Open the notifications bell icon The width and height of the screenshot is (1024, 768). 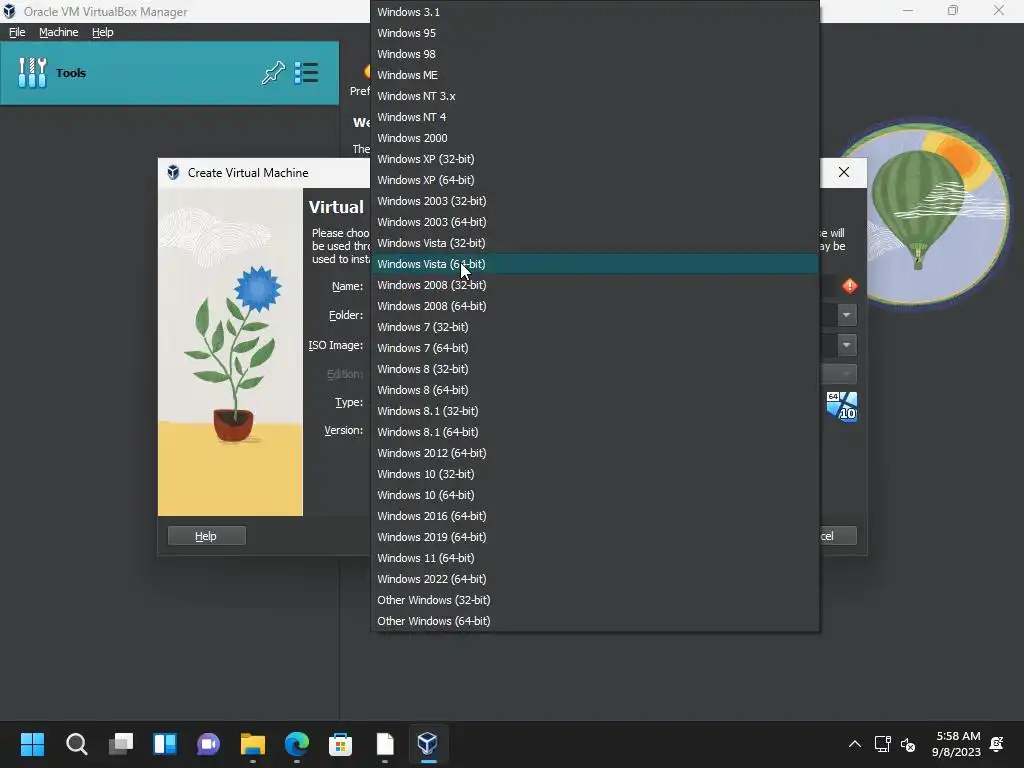[997, 744]
